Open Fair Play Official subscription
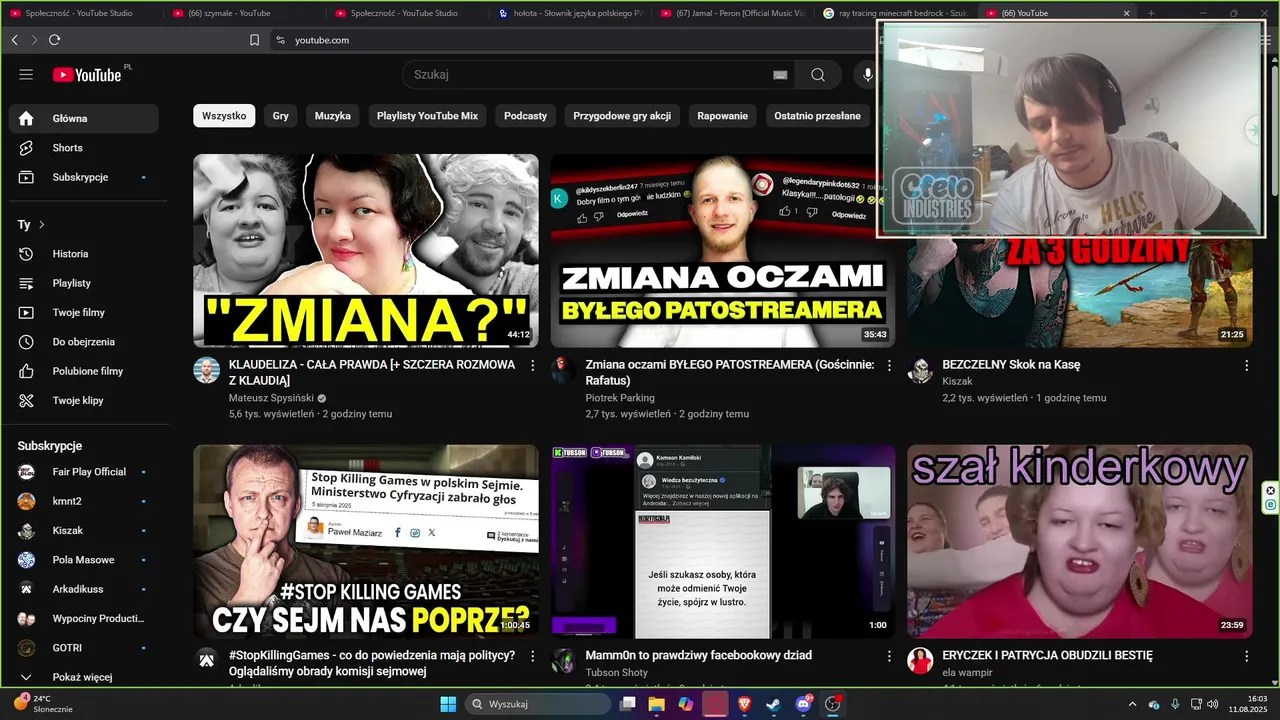This screenshot has height=720, width=1280. [84, 472]
